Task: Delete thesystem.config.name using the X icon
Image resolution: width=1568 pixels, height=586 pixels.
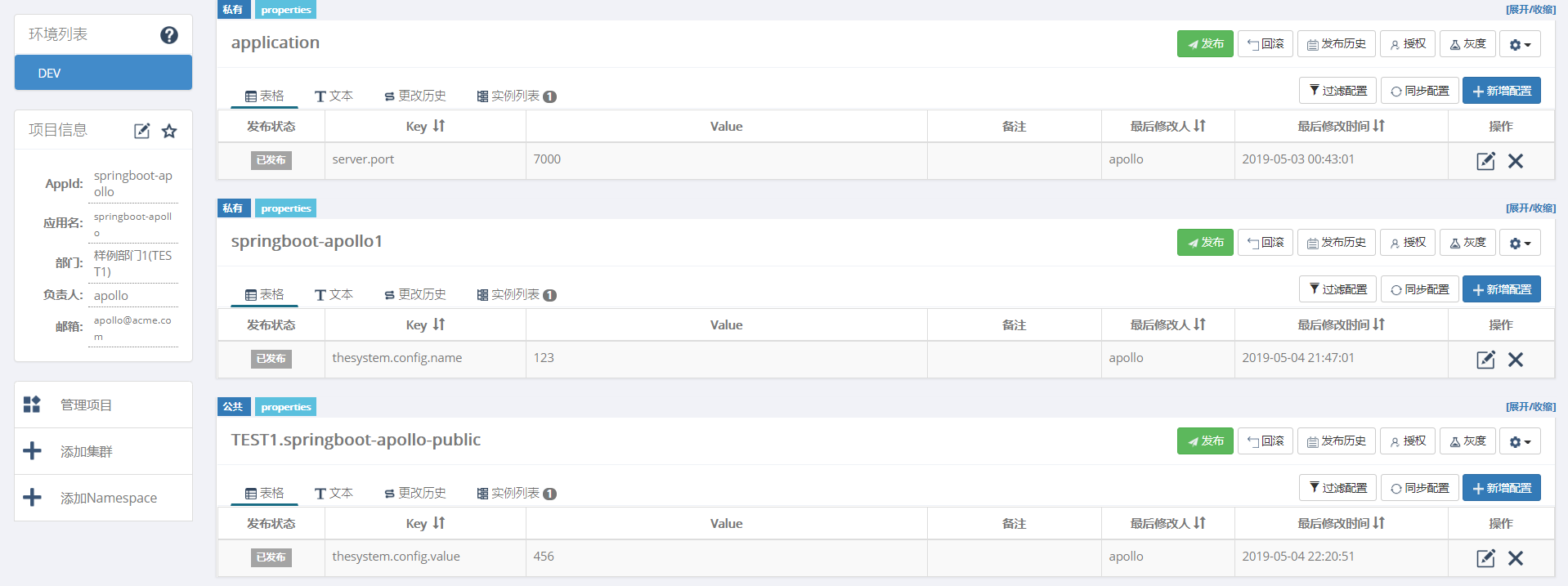Action: point(1516,360)
